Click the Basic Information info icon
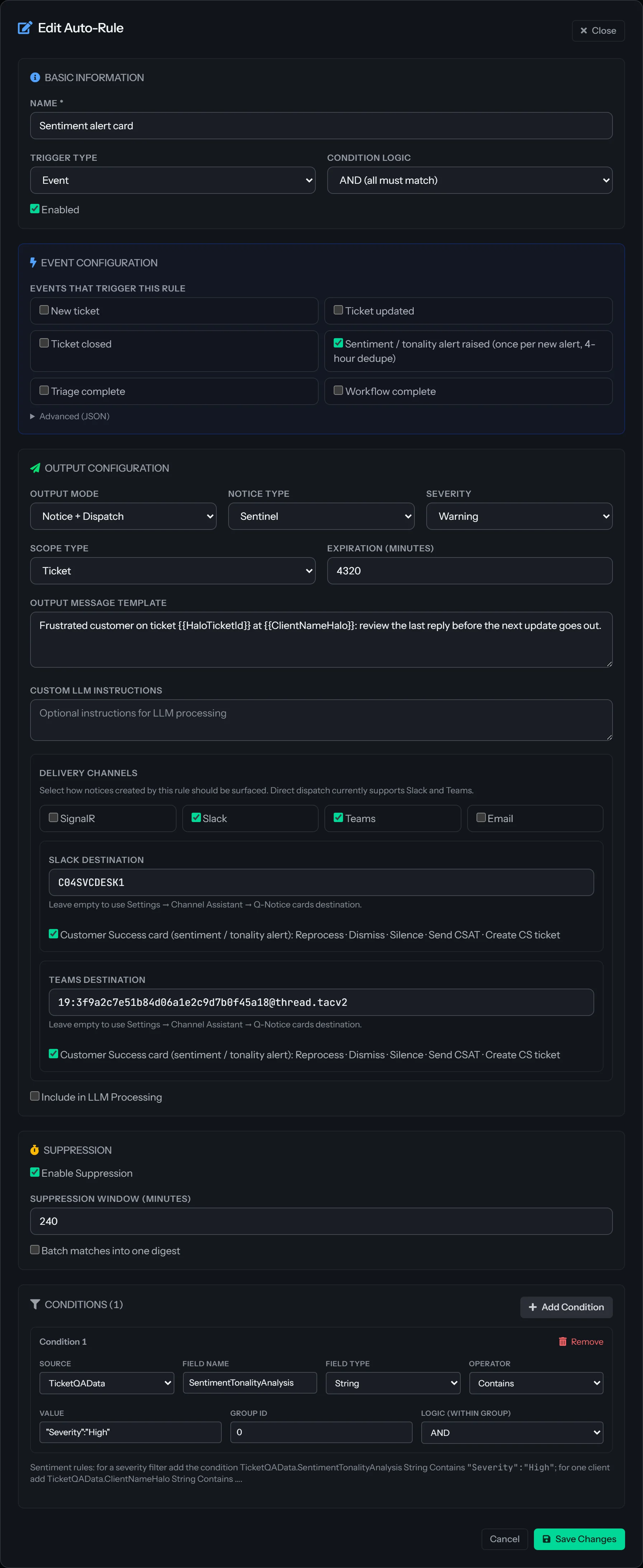The image size is (643, 1568). [x=35, y=77]
